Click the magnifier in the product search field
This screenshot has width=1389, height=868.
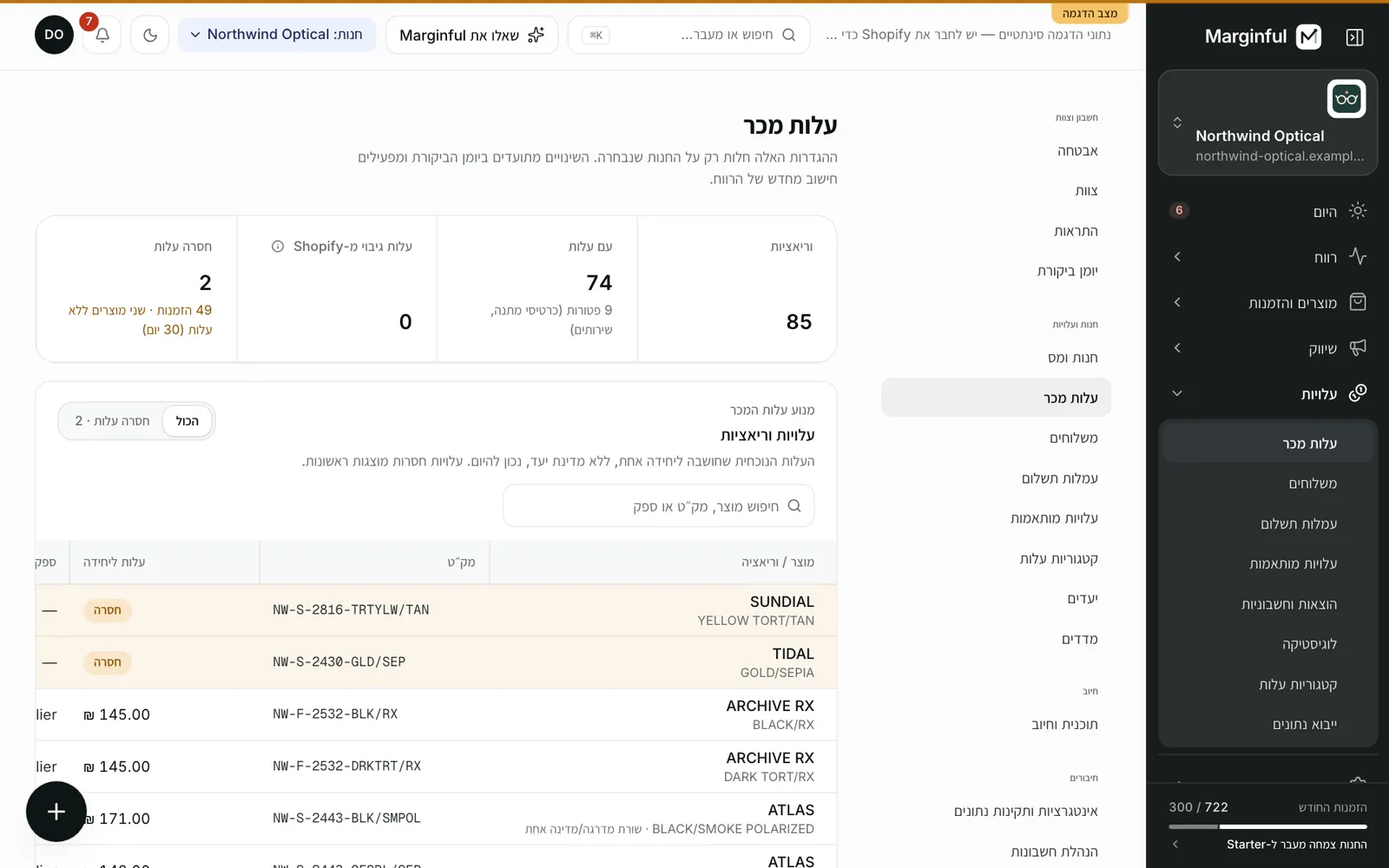[793, 506]
